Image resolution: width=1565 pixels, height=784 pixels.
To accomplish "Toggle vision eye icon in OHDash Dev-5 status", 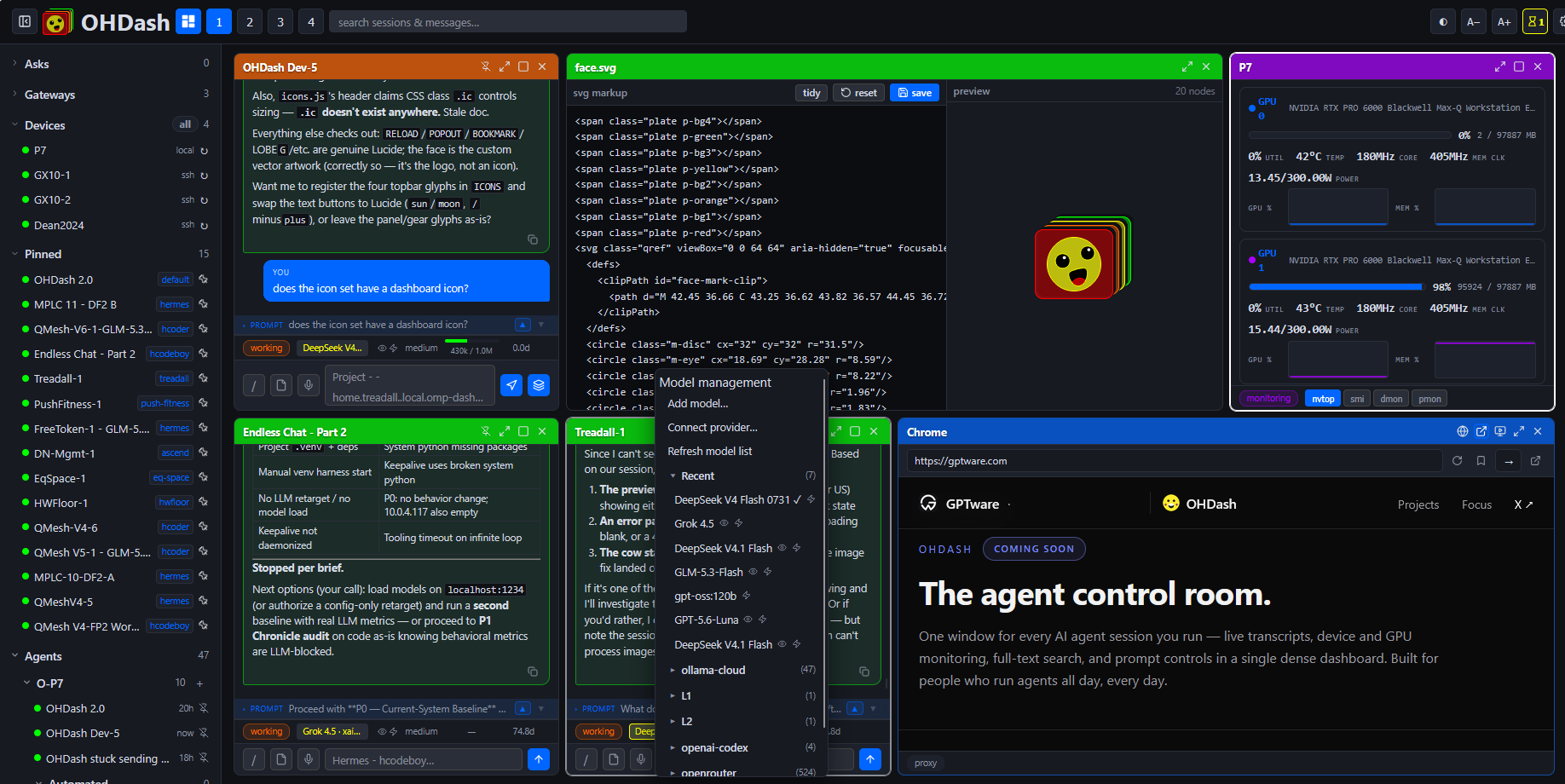I will (382, 349).
